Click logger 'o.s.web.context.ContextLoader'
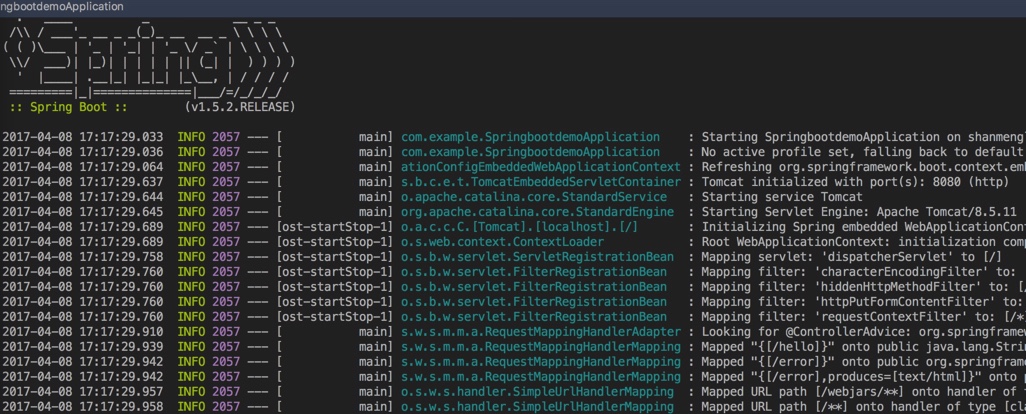The height and width of the screenshot is (414, 1026). point(502,242)
